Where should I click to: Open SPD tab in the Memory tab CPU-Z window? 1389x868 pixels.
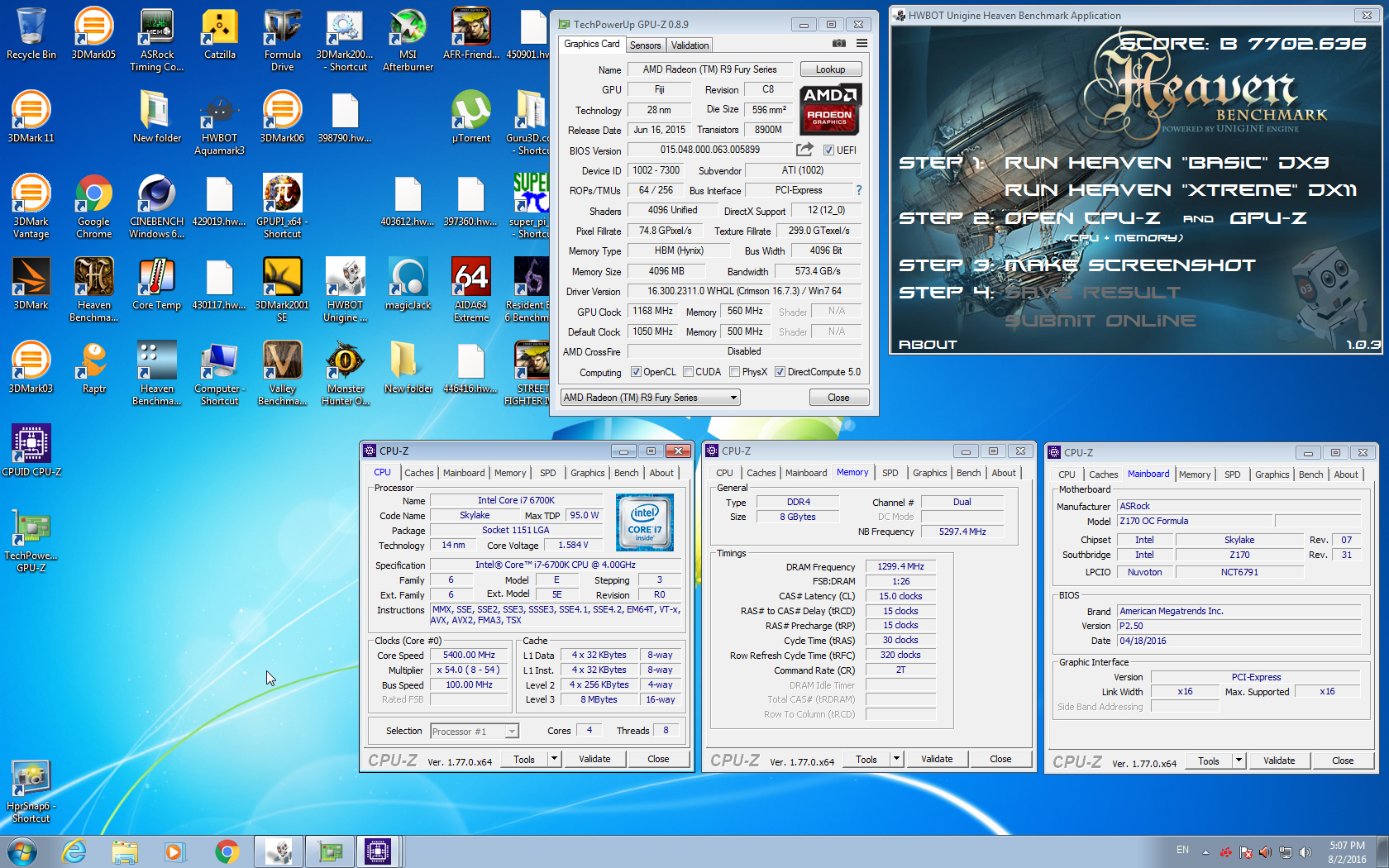890,473
